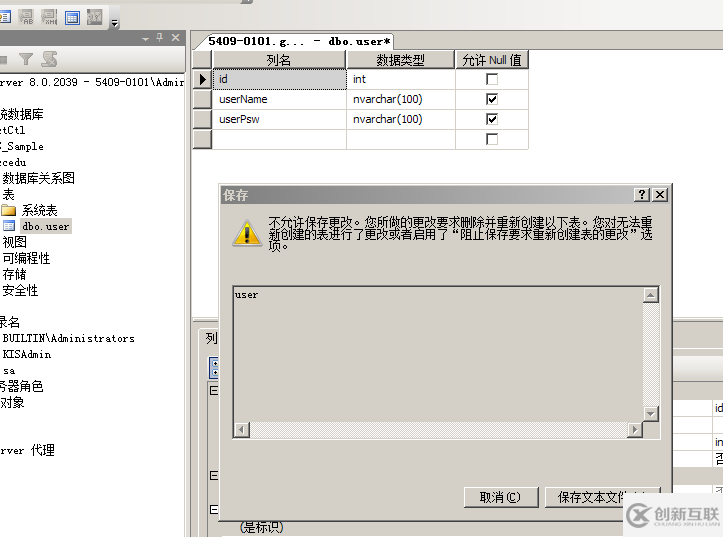Uncheck Allow Null for userName column

[491, 99]
